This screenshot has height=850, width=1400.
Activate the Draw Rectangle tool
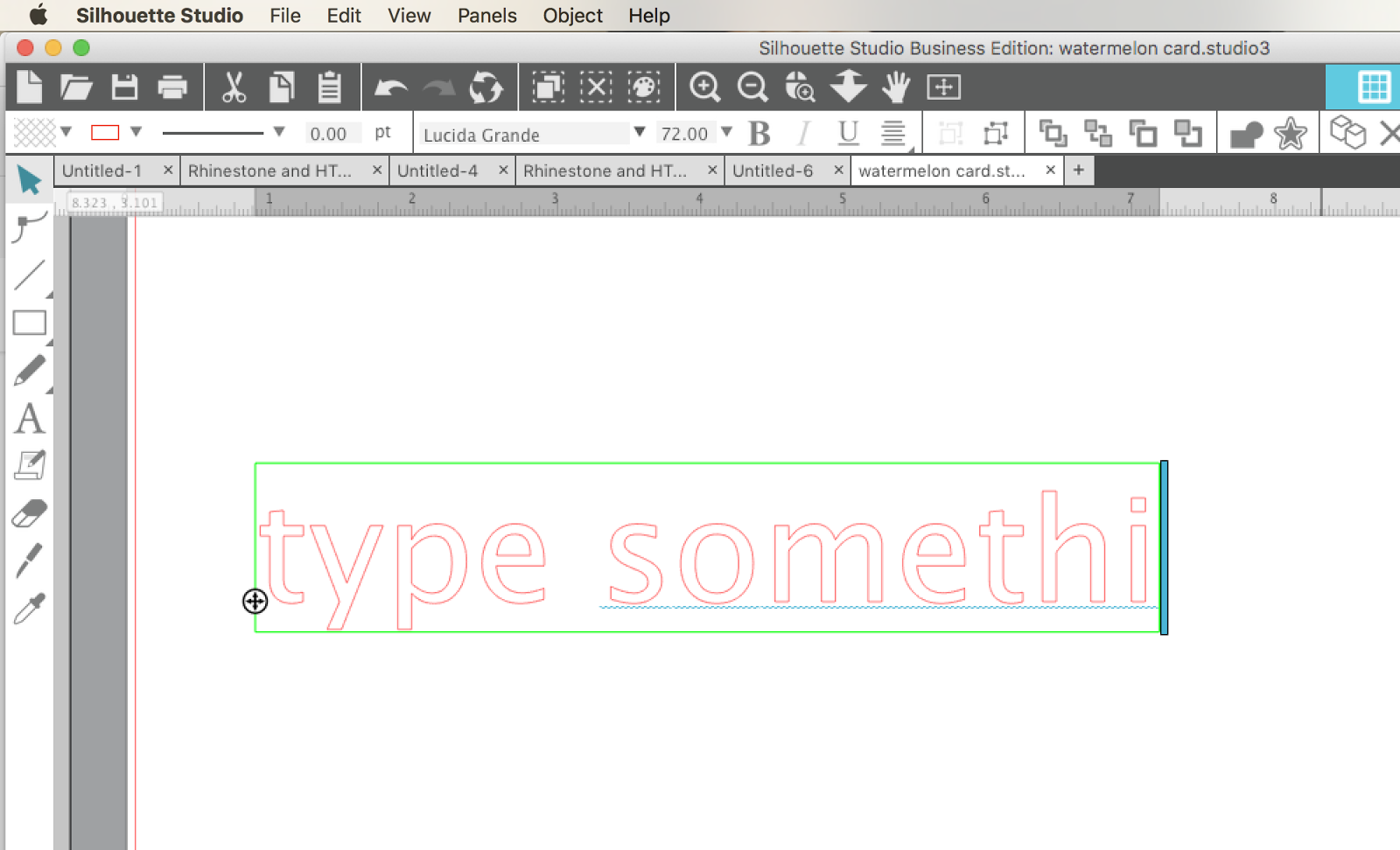tap(30, 323)
